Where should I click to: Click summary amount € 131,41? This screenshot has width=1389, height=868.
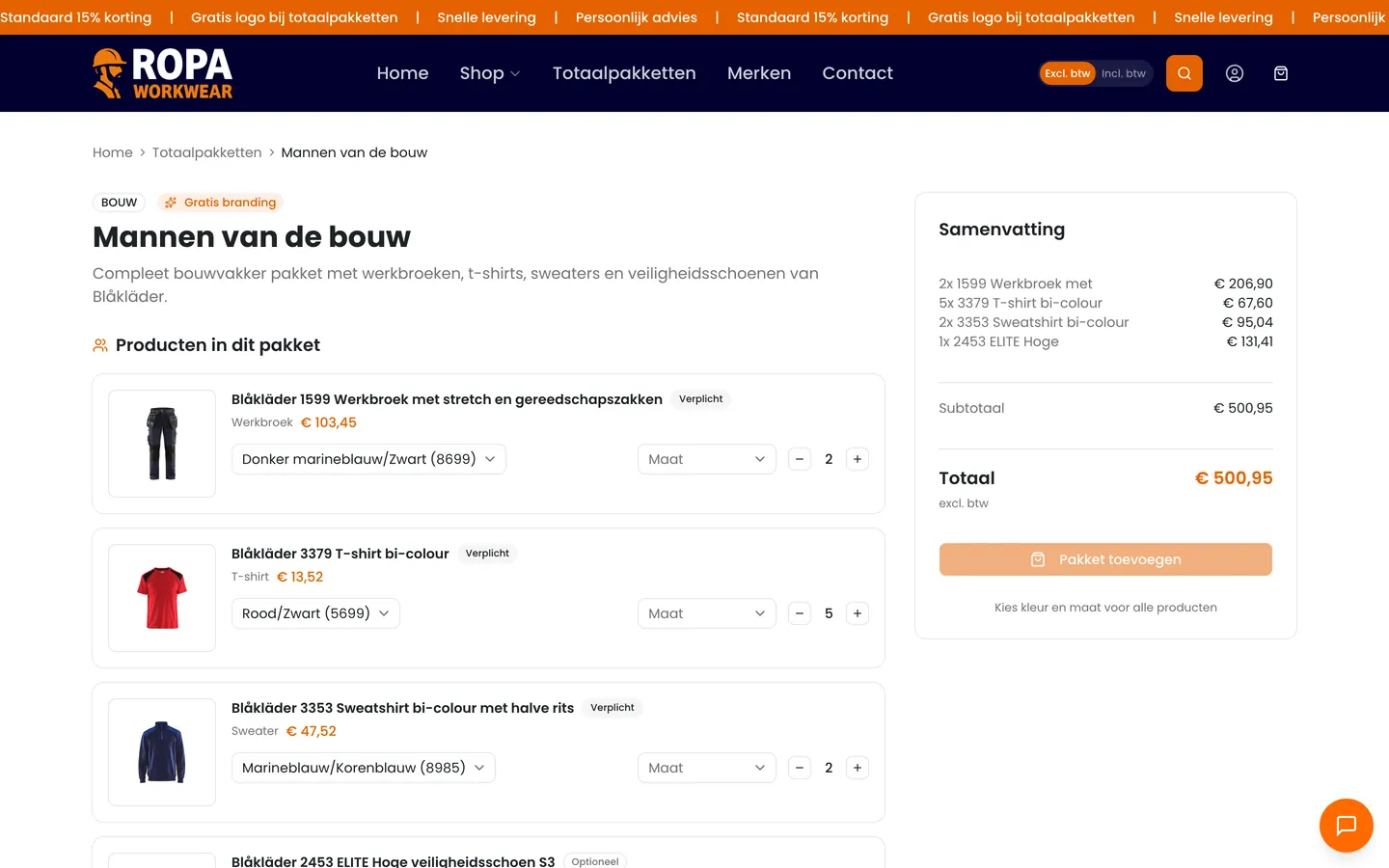point(1250,341)
